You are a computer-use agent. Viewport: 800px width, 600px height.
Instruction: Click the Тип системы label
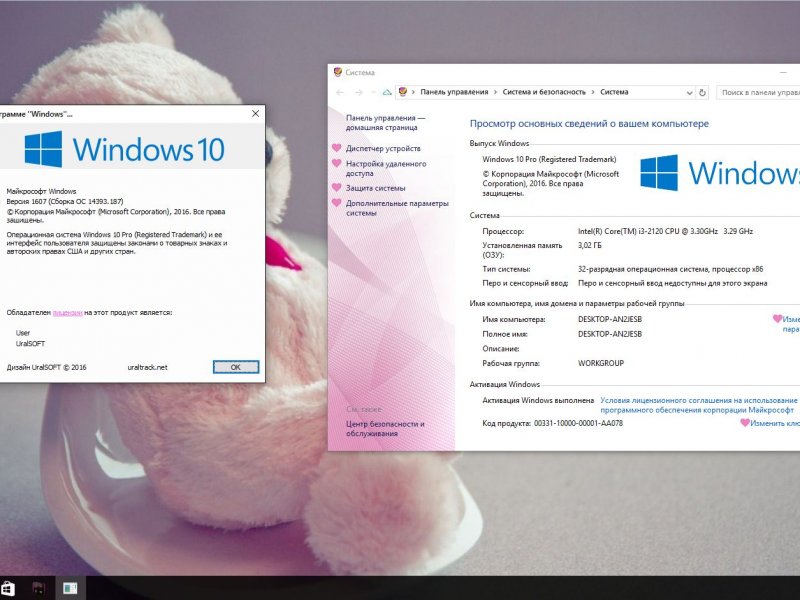click(506, 269)
